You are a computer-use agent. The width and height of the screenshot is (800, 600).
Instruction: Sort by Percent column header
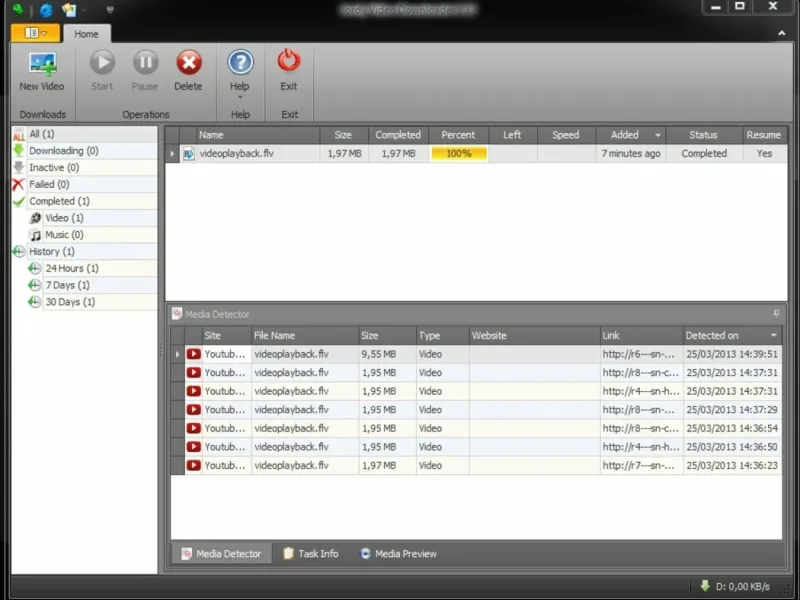click(x=458, y=135)
